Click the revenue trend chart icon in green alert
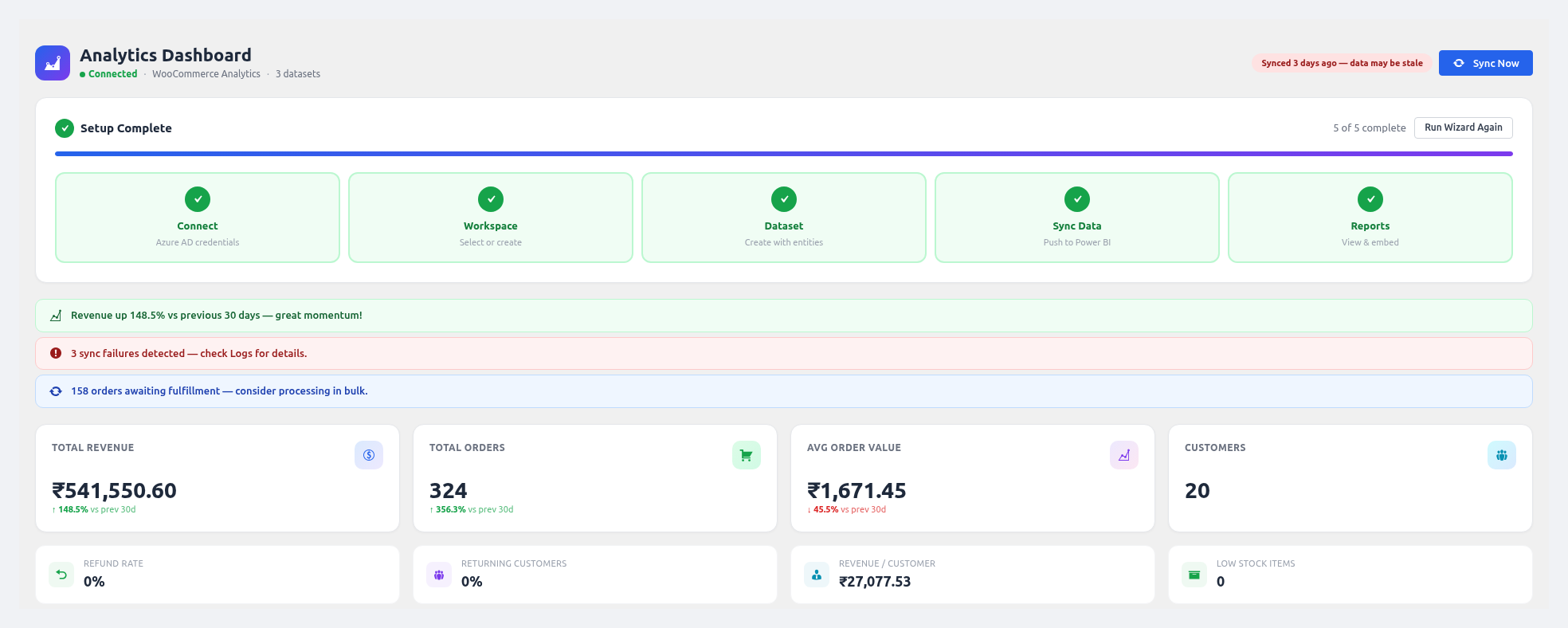 pyautogui.click(x=56, y=316)
